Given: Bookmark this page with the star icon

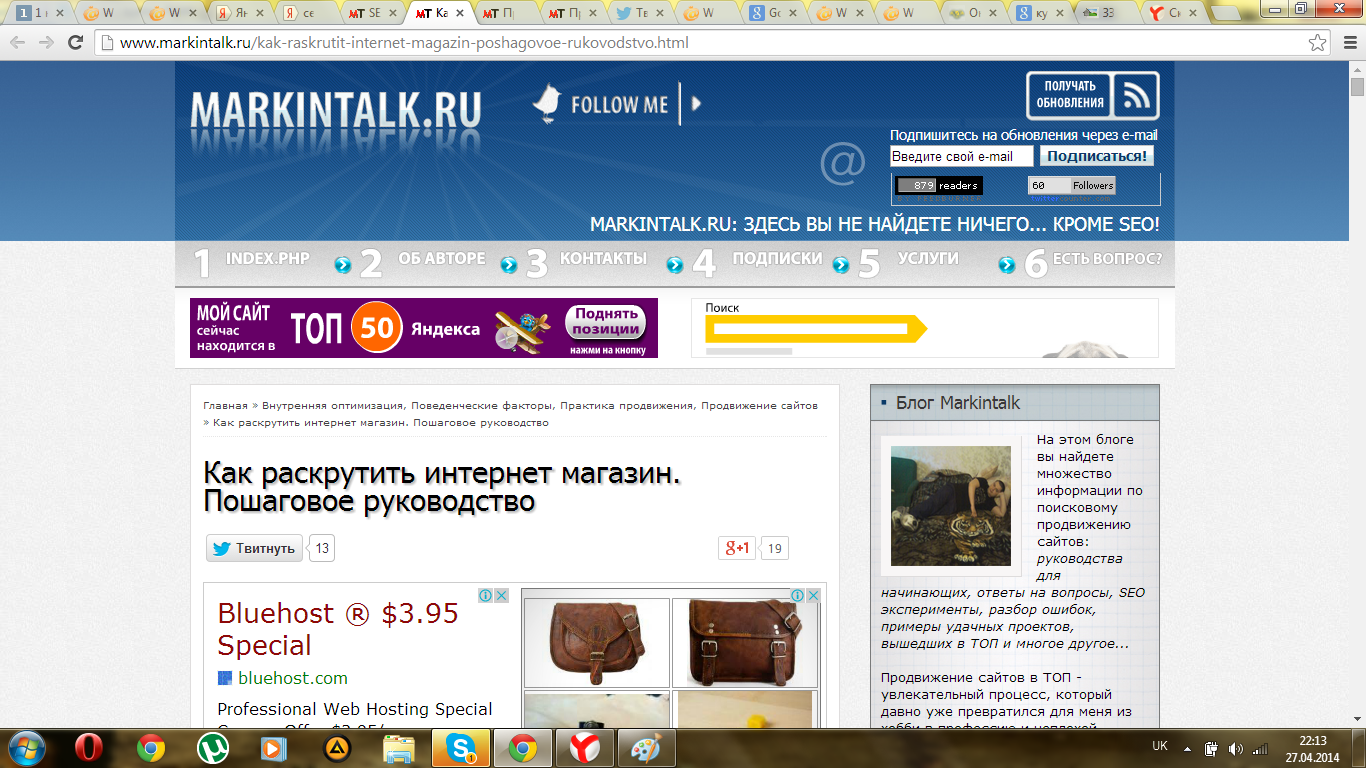Looking at the screenshot, I should point(1318,43).
